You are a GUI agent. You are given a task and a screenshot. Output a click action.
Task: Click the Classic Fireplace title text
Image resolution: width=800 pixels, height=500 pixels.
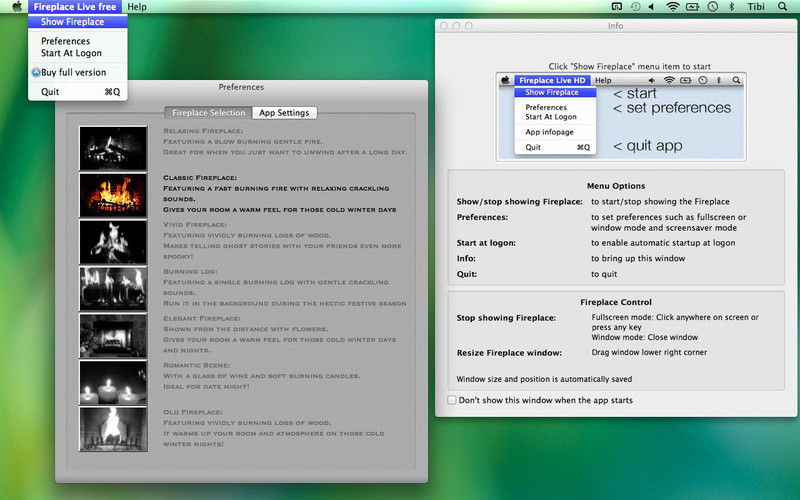point(199,178)
